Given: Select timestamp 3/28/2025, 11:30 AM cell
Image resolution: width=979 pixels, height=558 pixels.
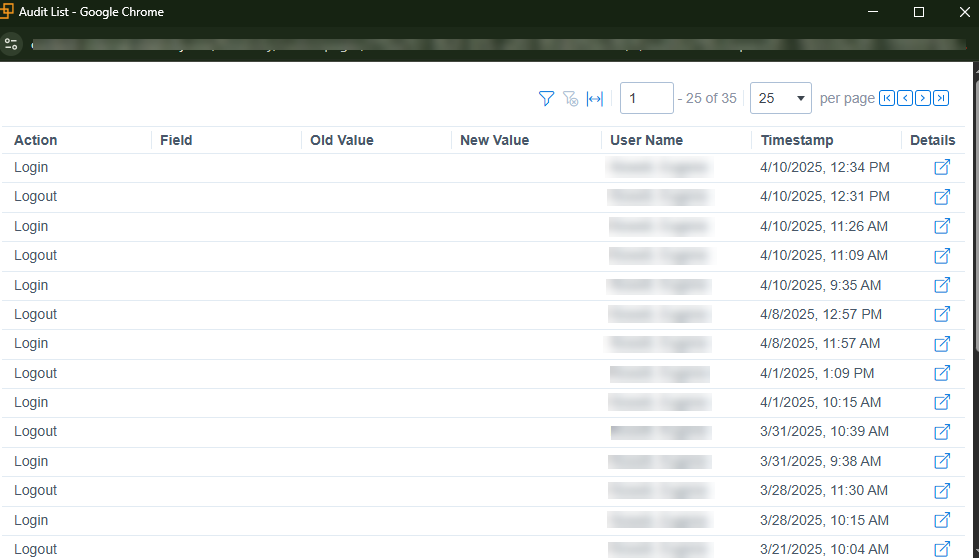Looking at the screenshot, I should 824,491.
